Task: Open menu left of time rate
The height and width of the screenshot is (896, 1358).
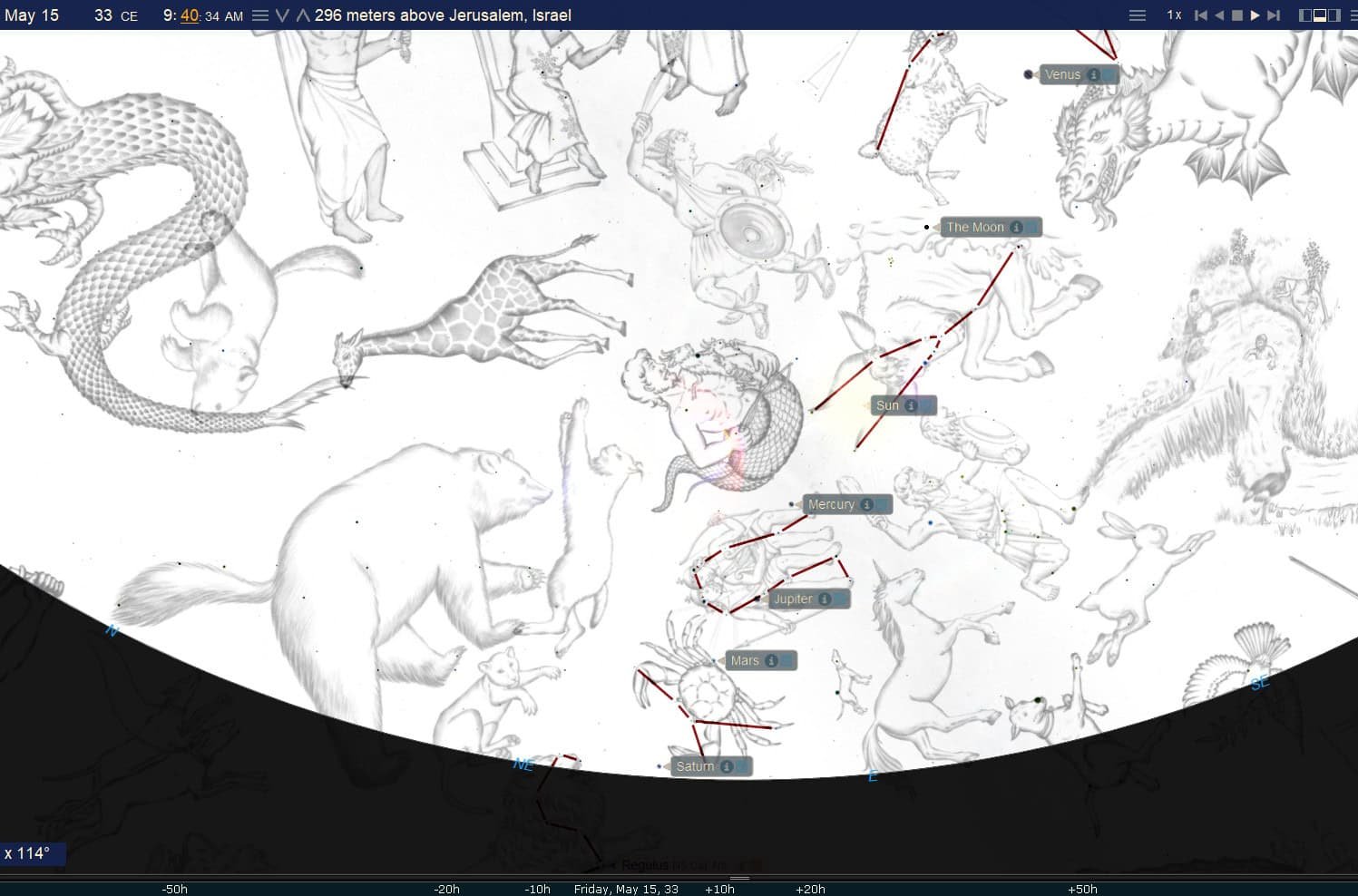Action: (1137, 15)
